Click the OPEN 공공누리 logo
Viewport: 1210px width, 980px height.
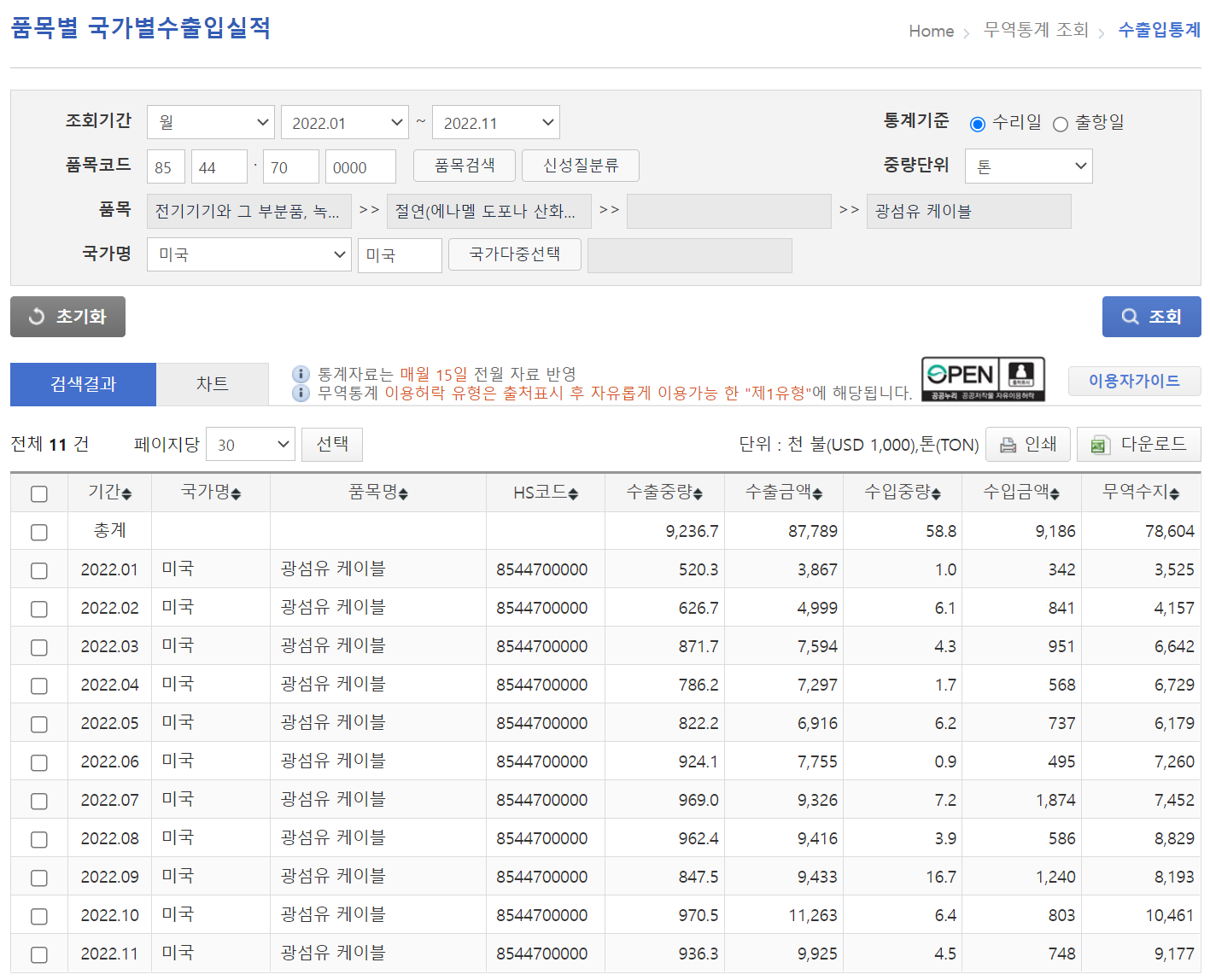pyautogui.click(x=983, y=379)
